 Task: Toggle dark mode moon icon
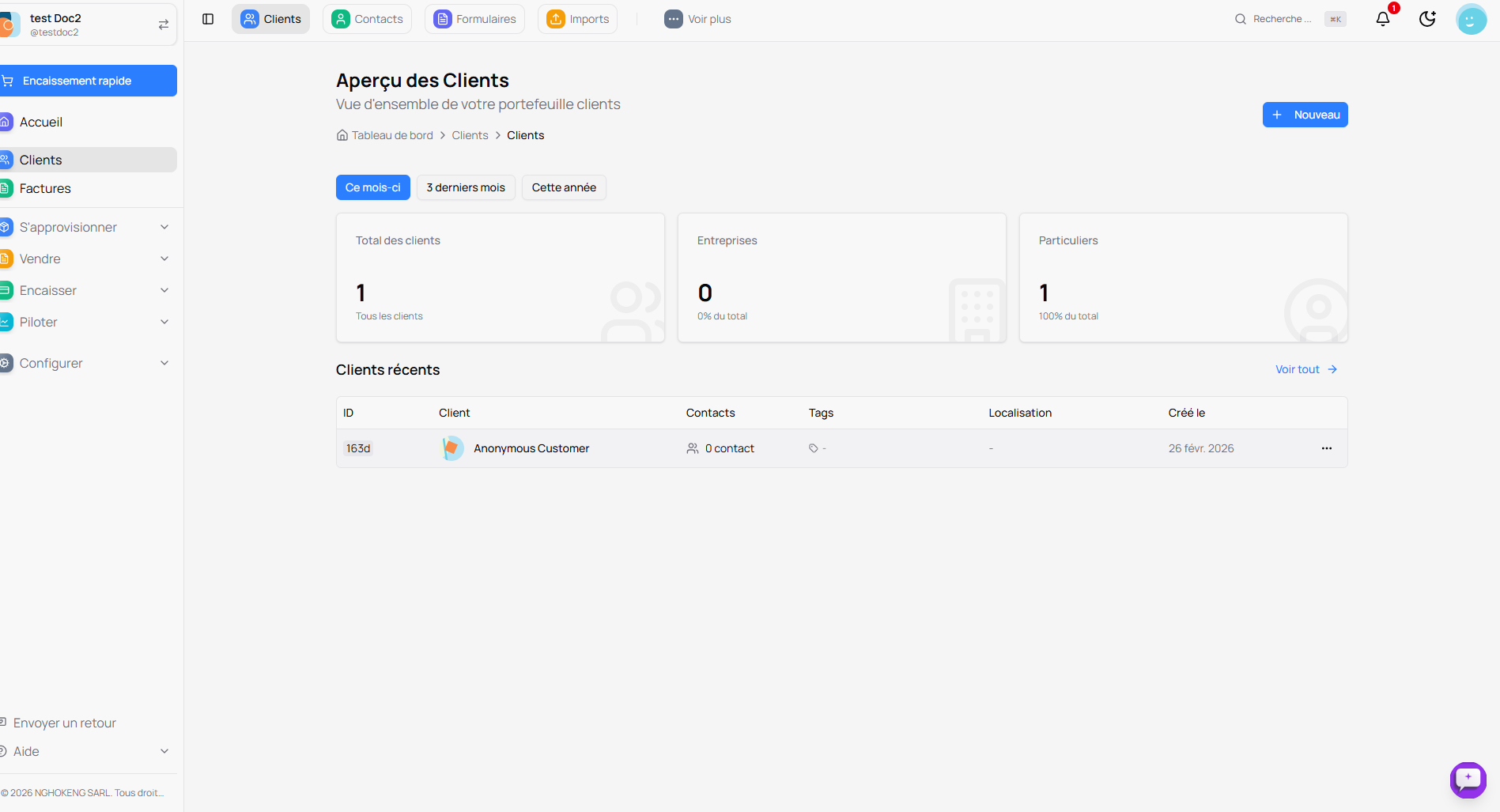(x=1427, y=19)
